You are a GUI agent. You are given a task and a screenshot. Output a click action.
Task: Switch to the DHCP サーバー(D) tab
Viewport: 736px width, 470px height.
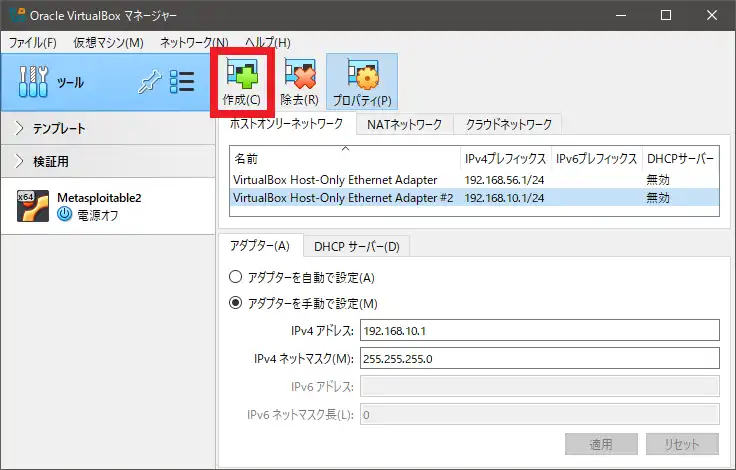[x=356, y=246]
